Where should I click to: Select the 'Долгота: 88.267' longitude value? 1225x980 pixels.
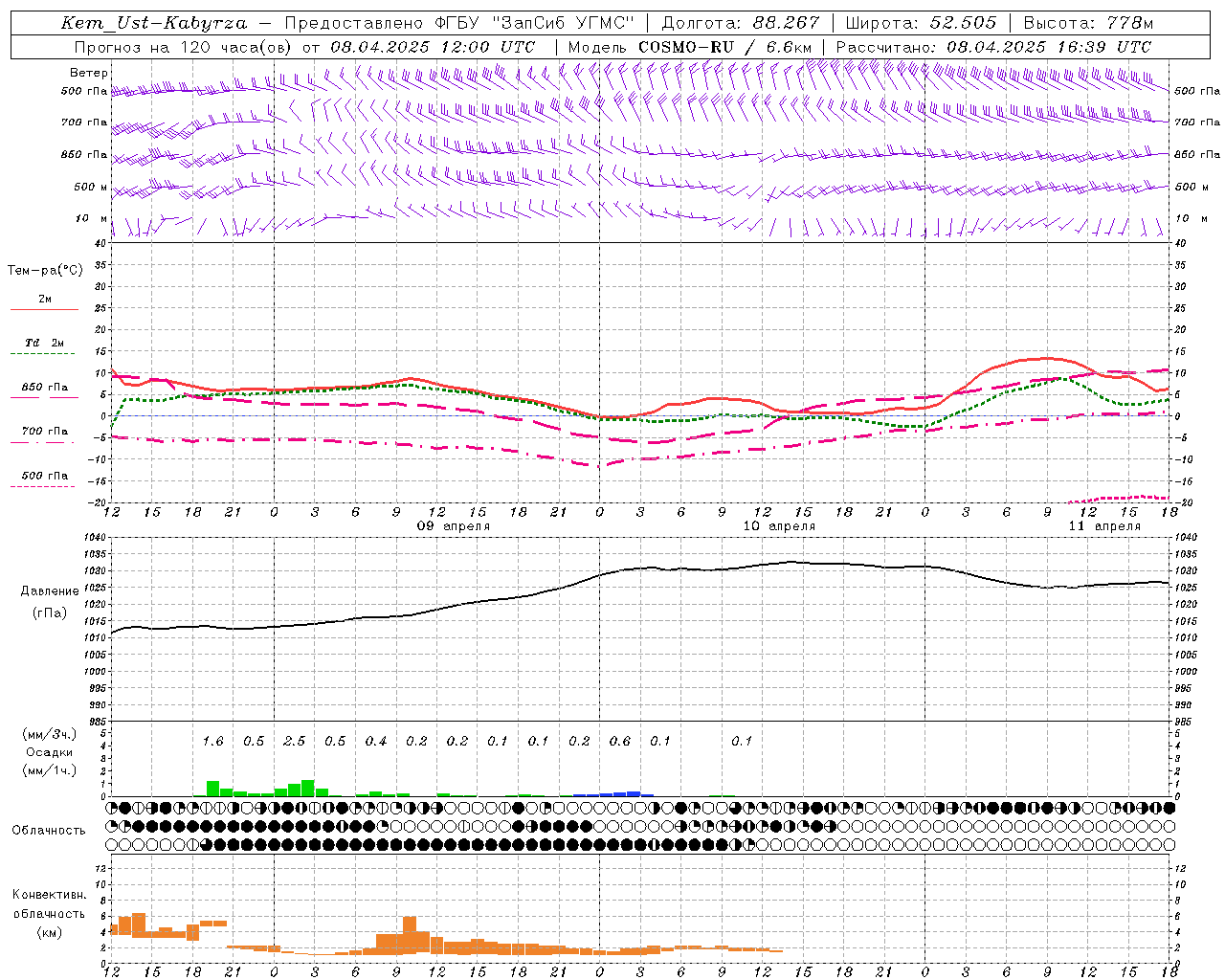point(741,23)
